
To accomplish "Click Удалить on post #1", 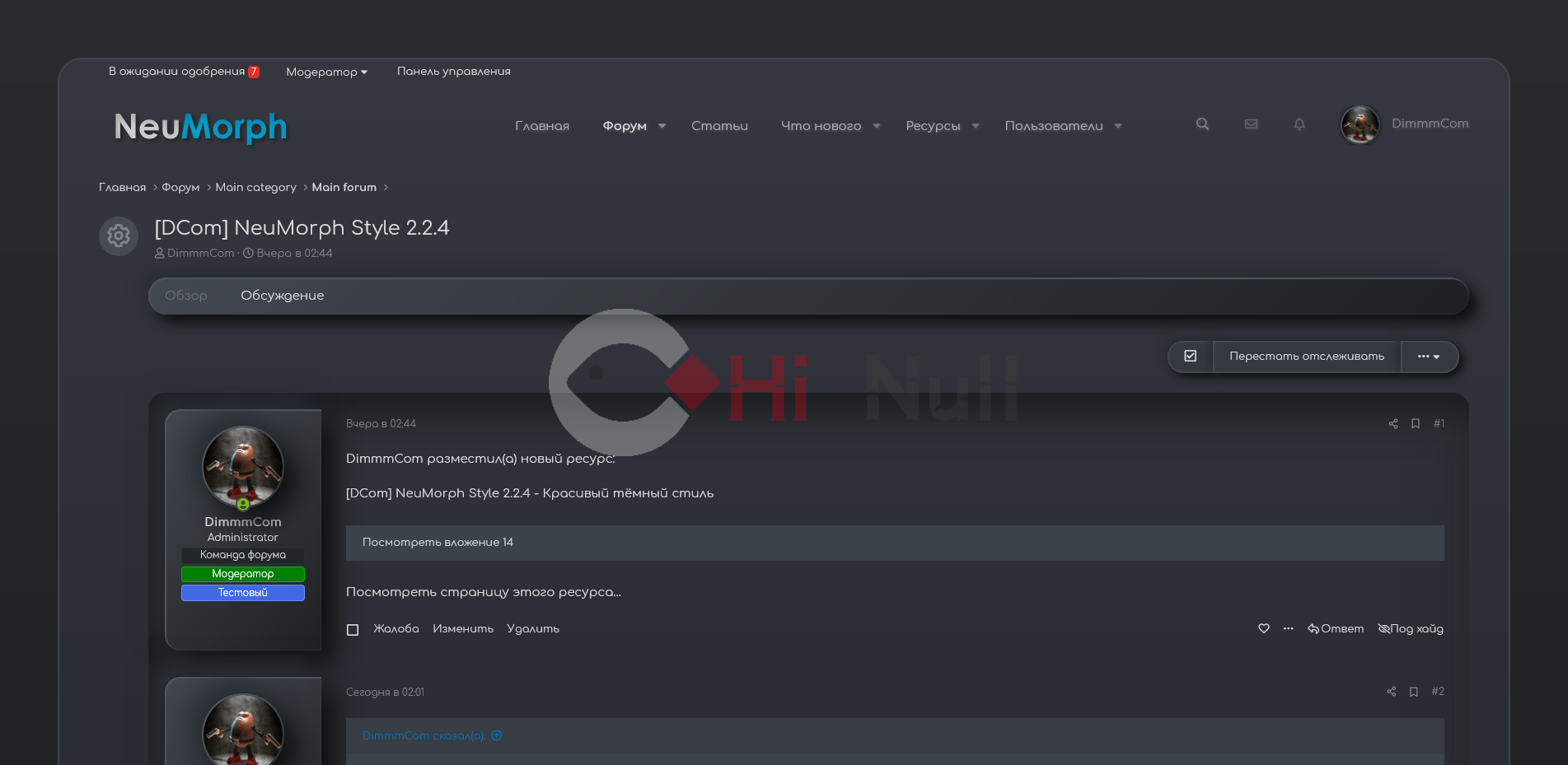I will (533, 629).
